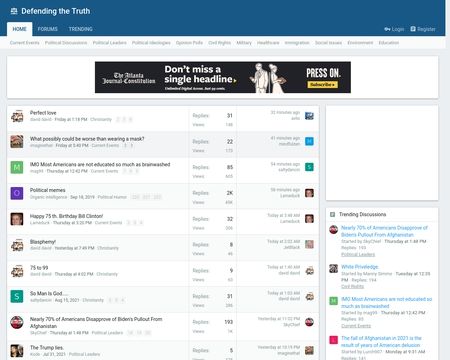
Task: Open the Perfect love thread
Action: pyautogui.click(x=43, y=113)
